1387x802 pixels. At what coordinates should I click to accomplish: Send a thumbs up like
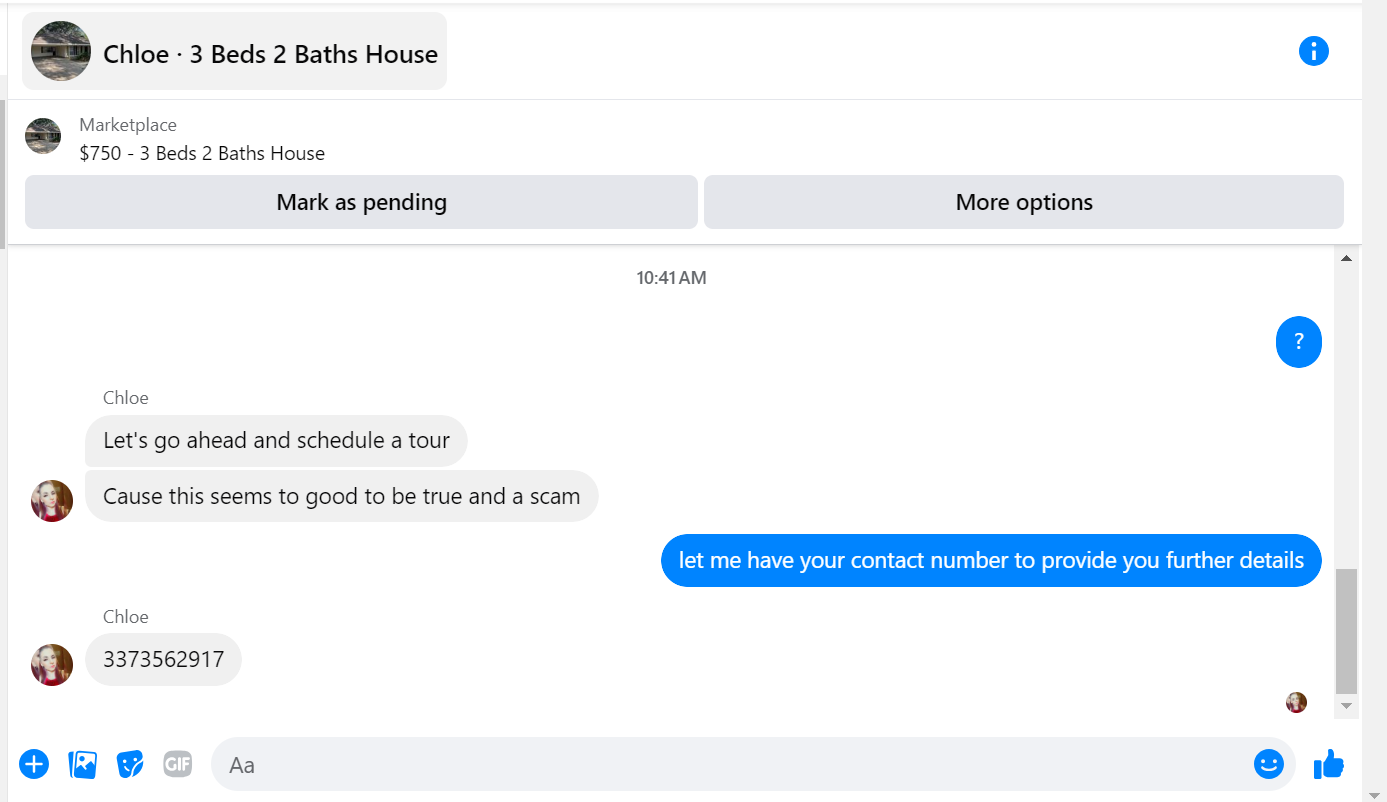coord(1329,765)
